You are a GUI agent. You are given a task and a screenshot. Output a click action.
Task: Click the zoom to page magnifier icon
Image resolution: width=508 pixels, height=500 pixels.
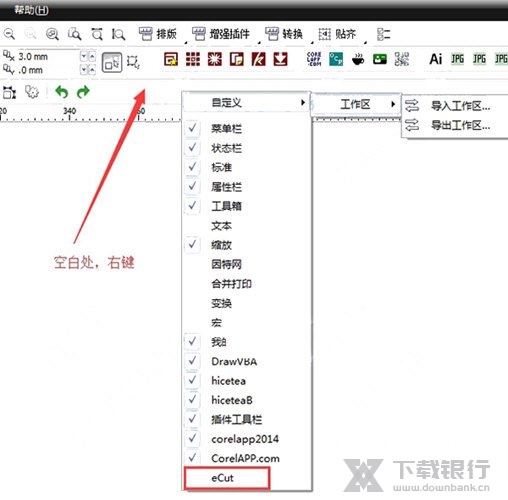tap(75, 34)
